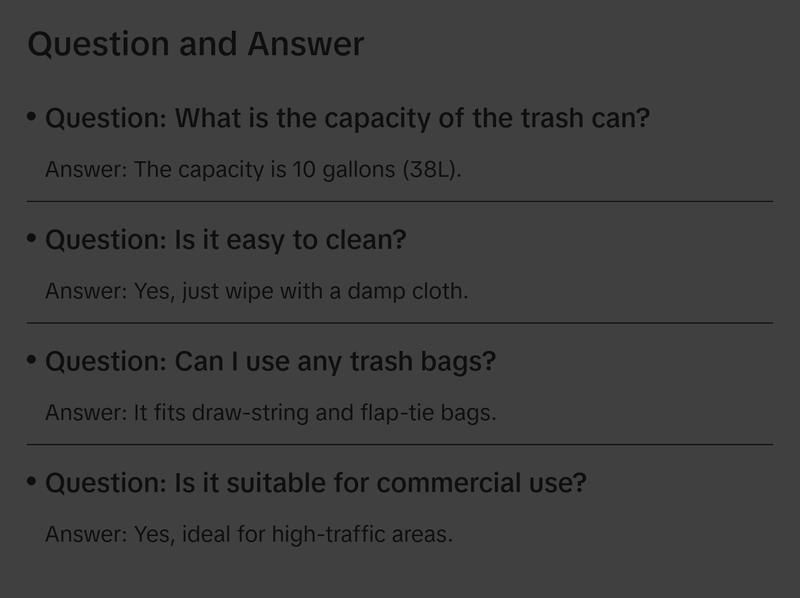Click the bullet before the trash bags question
The width and height of the screenshot is (800, 598).
32,360
